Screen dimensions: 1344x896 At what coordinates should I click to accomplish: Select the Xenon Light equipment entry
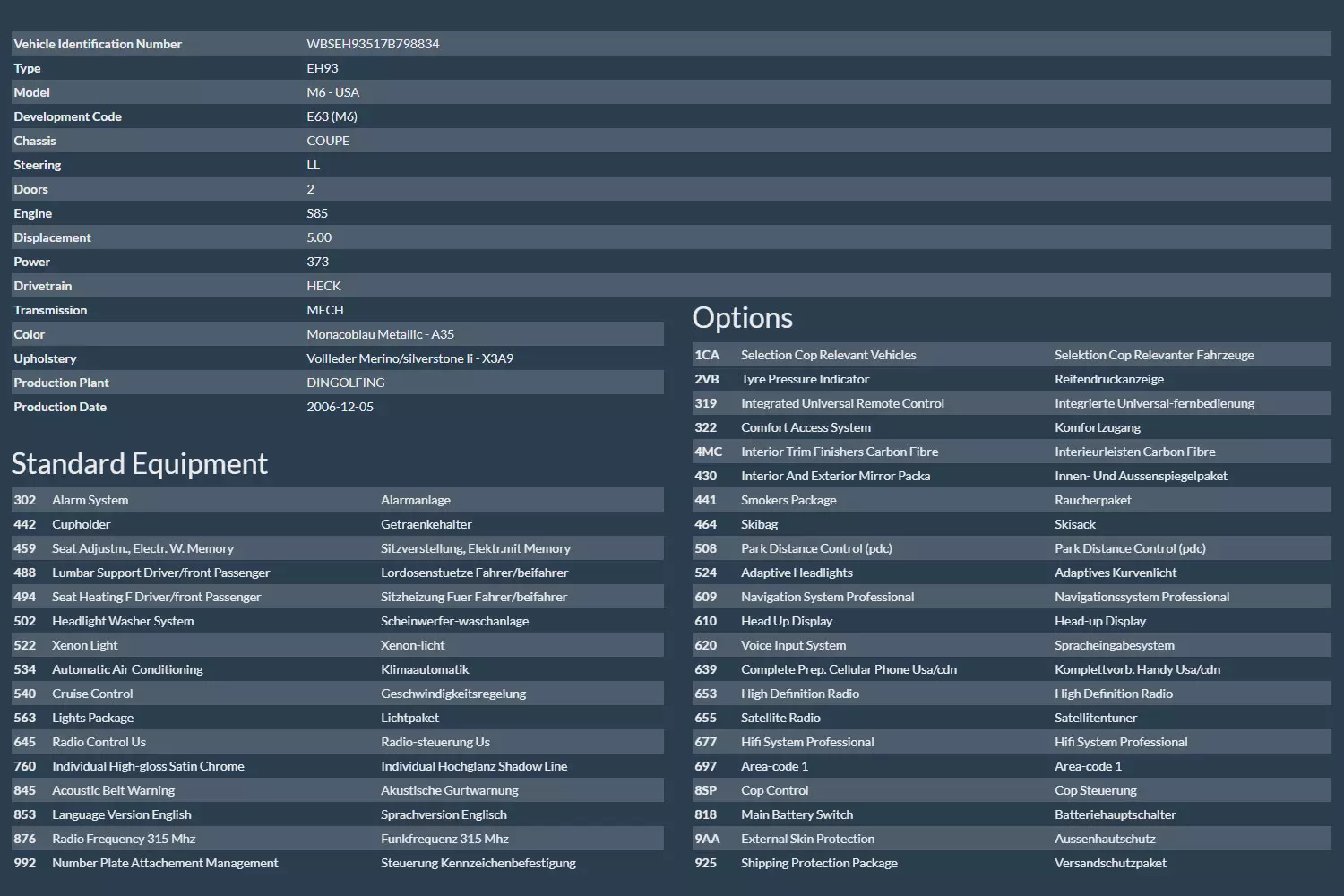[84, 645]
